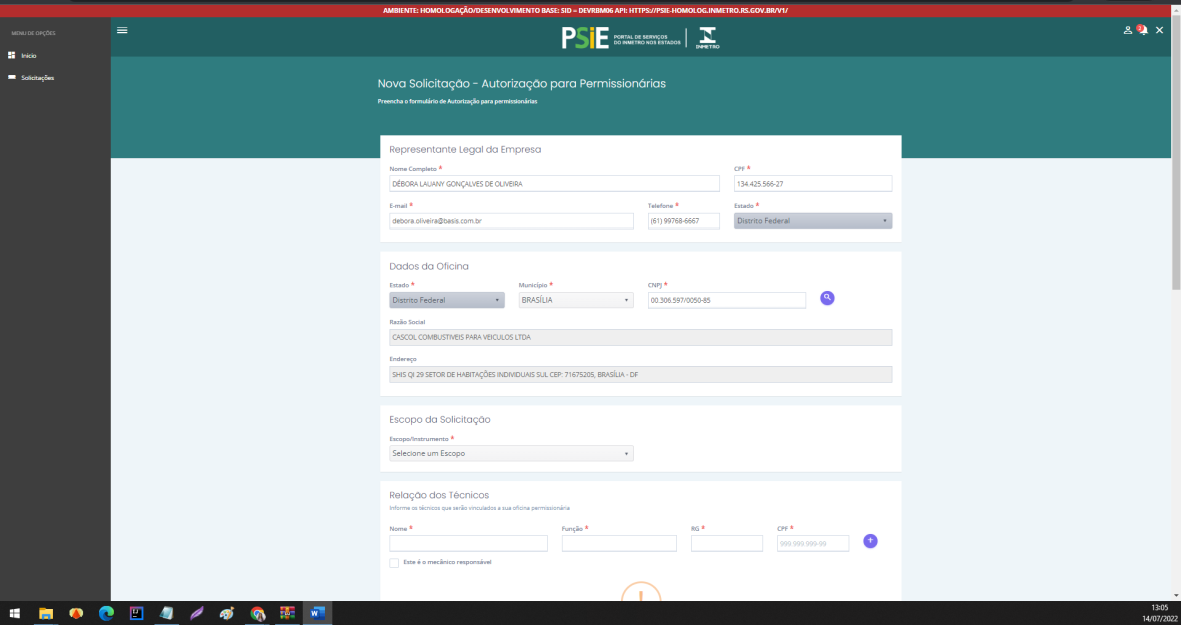Go to Início in sidebar
This screenshot has width=1181, height=625.
(29, 56)
